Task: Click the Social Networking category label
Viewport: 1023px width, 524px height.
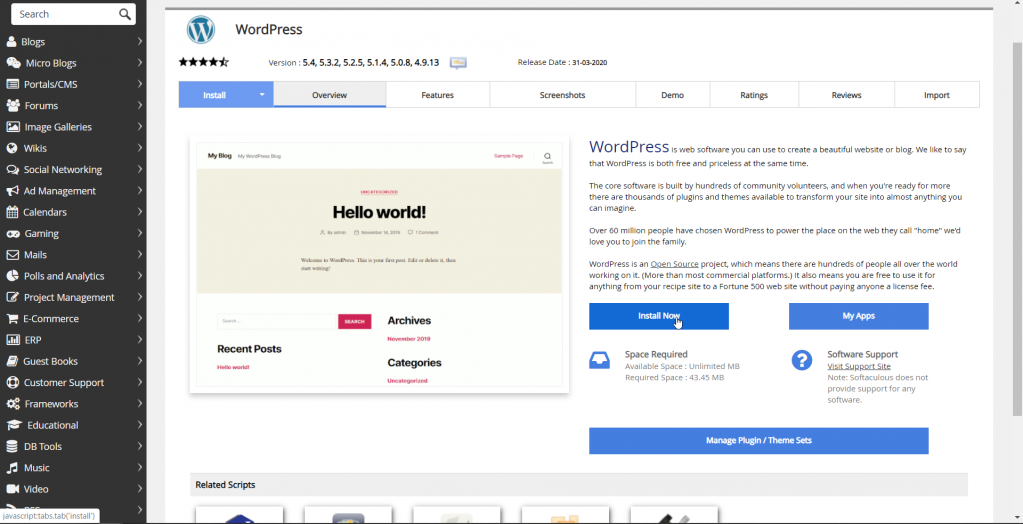Action: click(63, 170)
